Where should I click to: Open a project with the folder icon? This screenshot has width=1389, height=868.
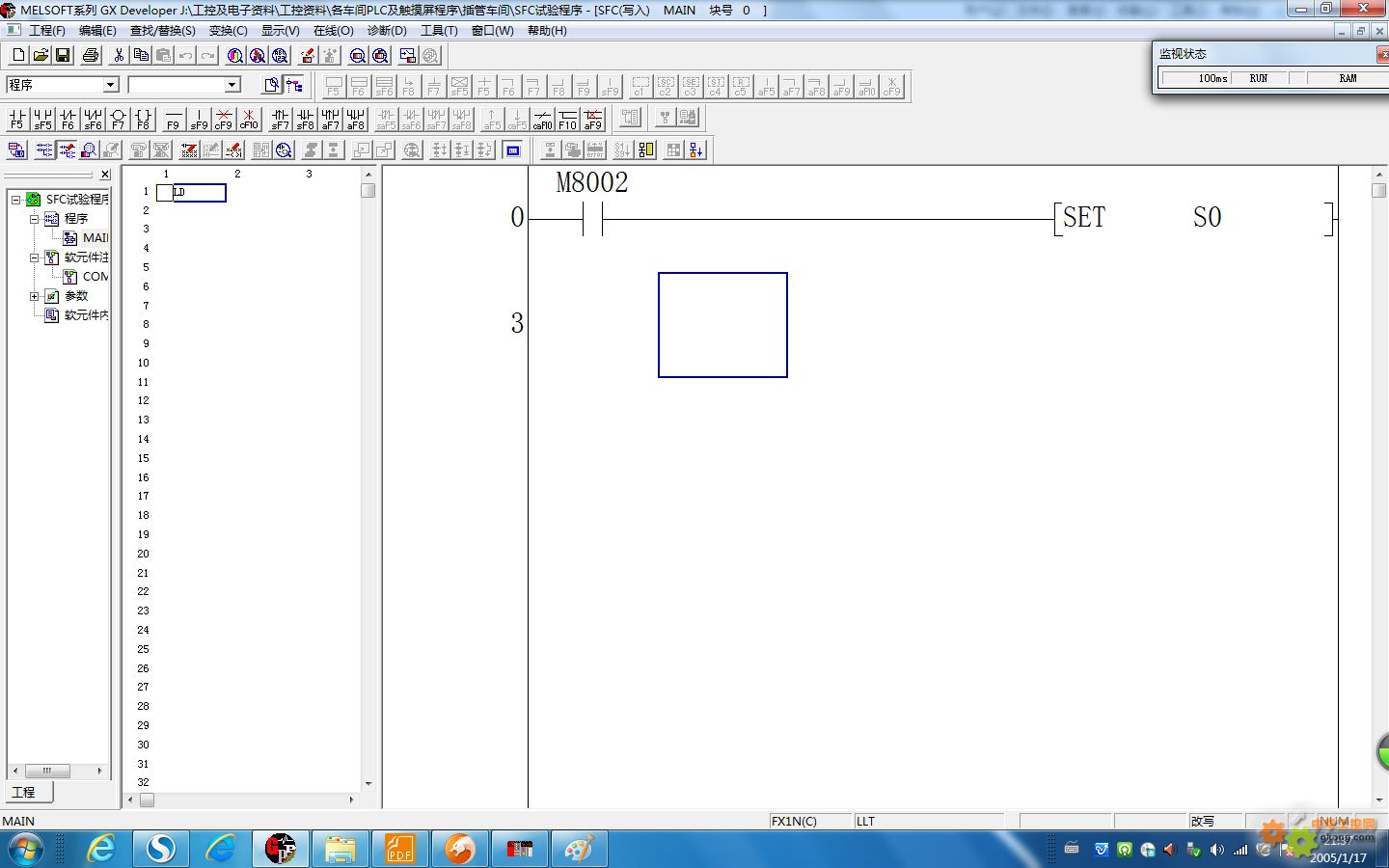[41, 56]
